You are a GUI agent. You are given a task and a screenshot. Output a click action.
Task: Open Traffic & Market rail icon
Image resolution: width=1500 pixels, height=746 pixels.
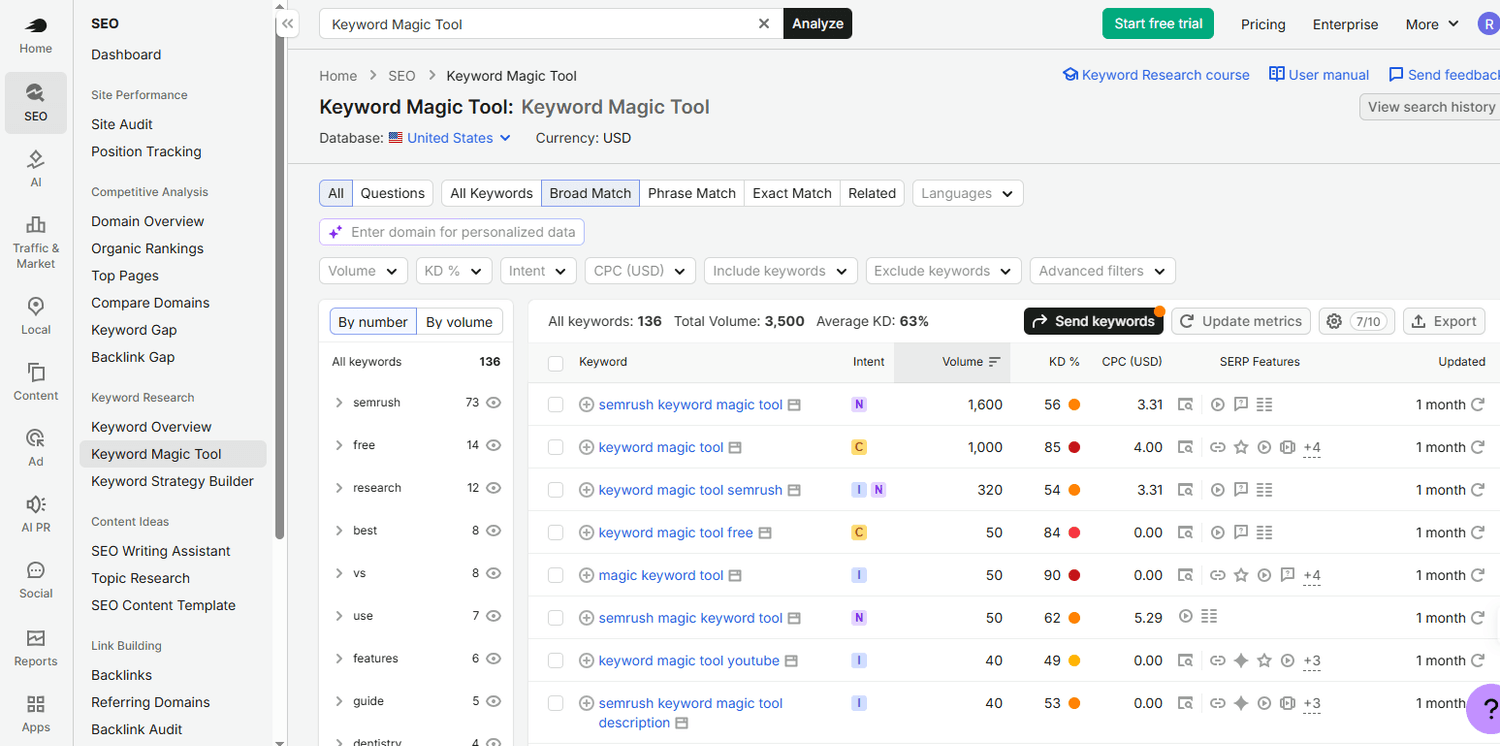point(35,242)
